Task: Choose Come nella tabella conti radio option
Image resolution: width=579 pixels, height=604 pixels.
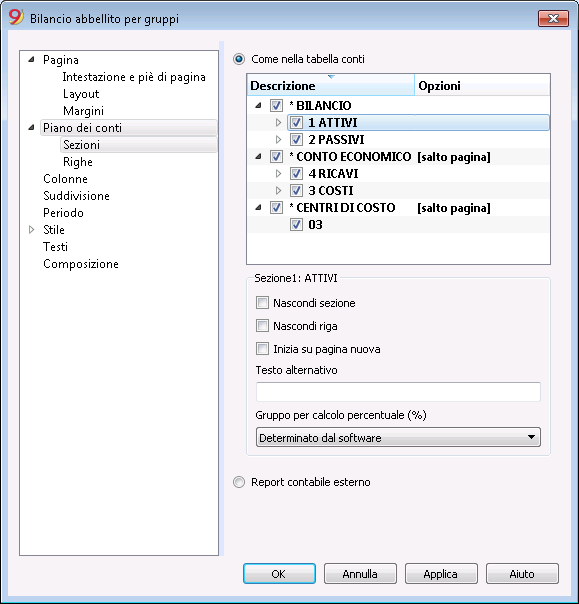Action: click(239, 59)
